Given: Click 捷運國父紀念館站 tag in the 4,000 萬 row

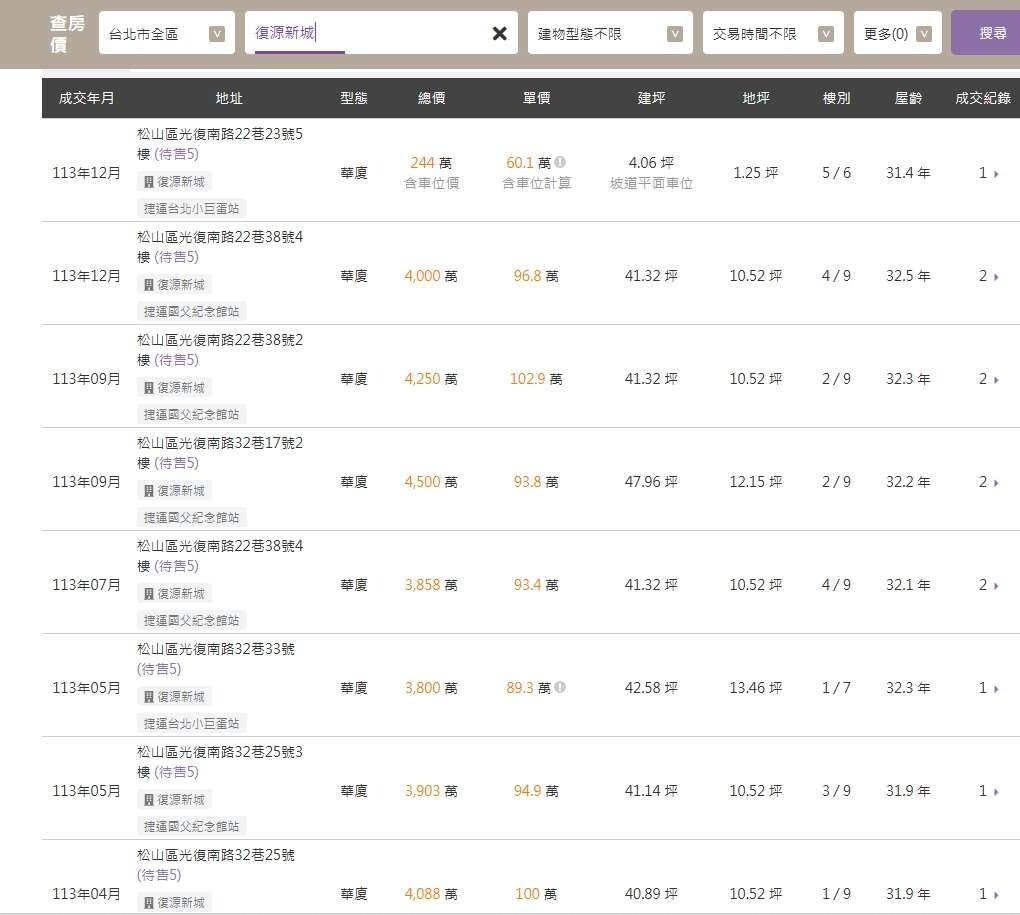Looking at the screenshot, I should (x=191, y=311).
